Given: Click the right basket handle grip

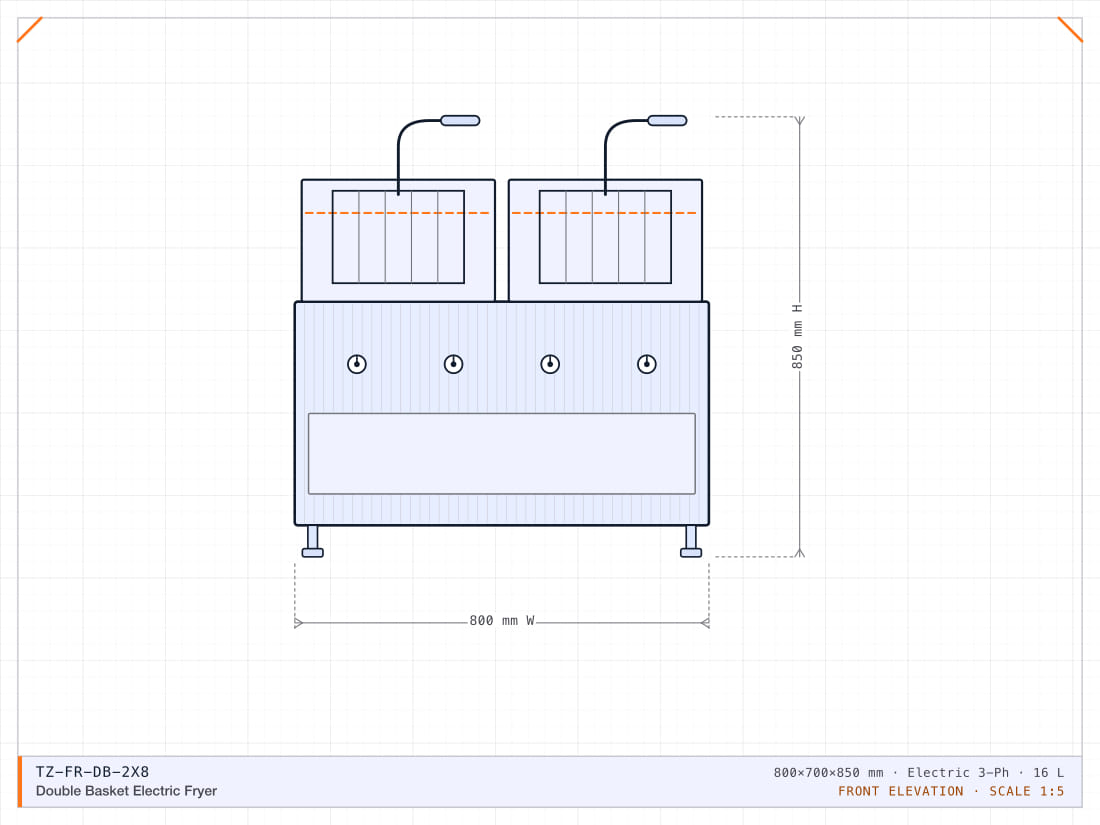Looking at the screenshot, I should point(667,121).
